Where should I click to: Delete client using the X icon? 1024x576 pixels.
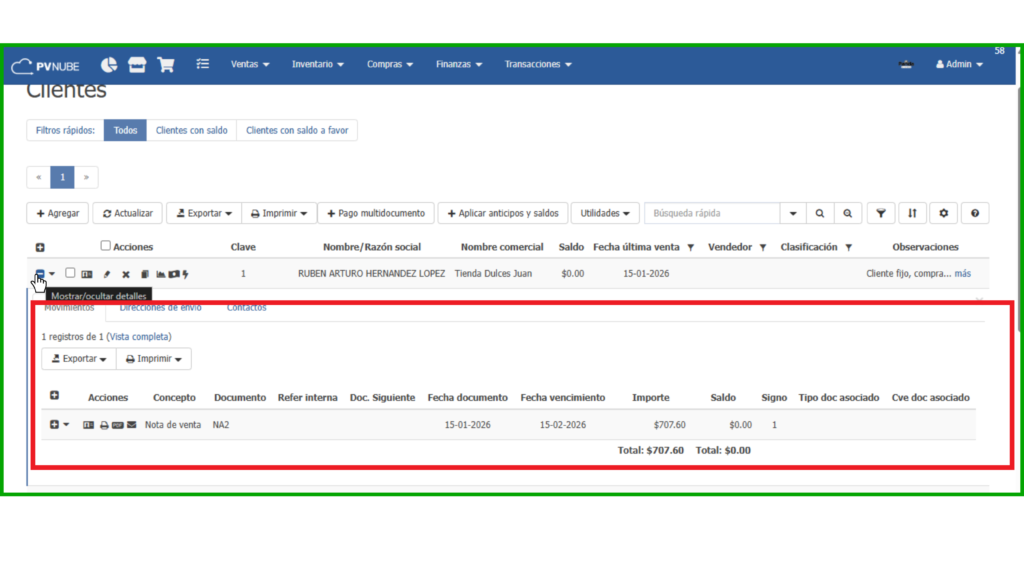tap(126, 274)
